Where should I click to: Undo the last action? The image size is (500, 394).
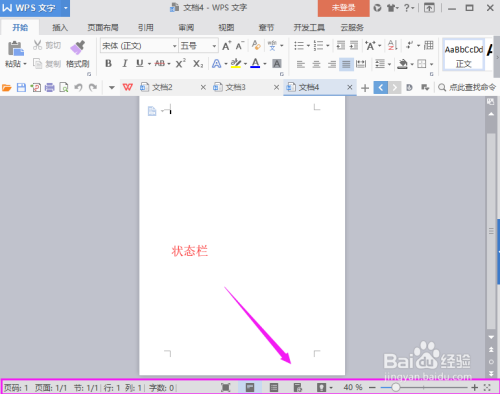[78, 87]
